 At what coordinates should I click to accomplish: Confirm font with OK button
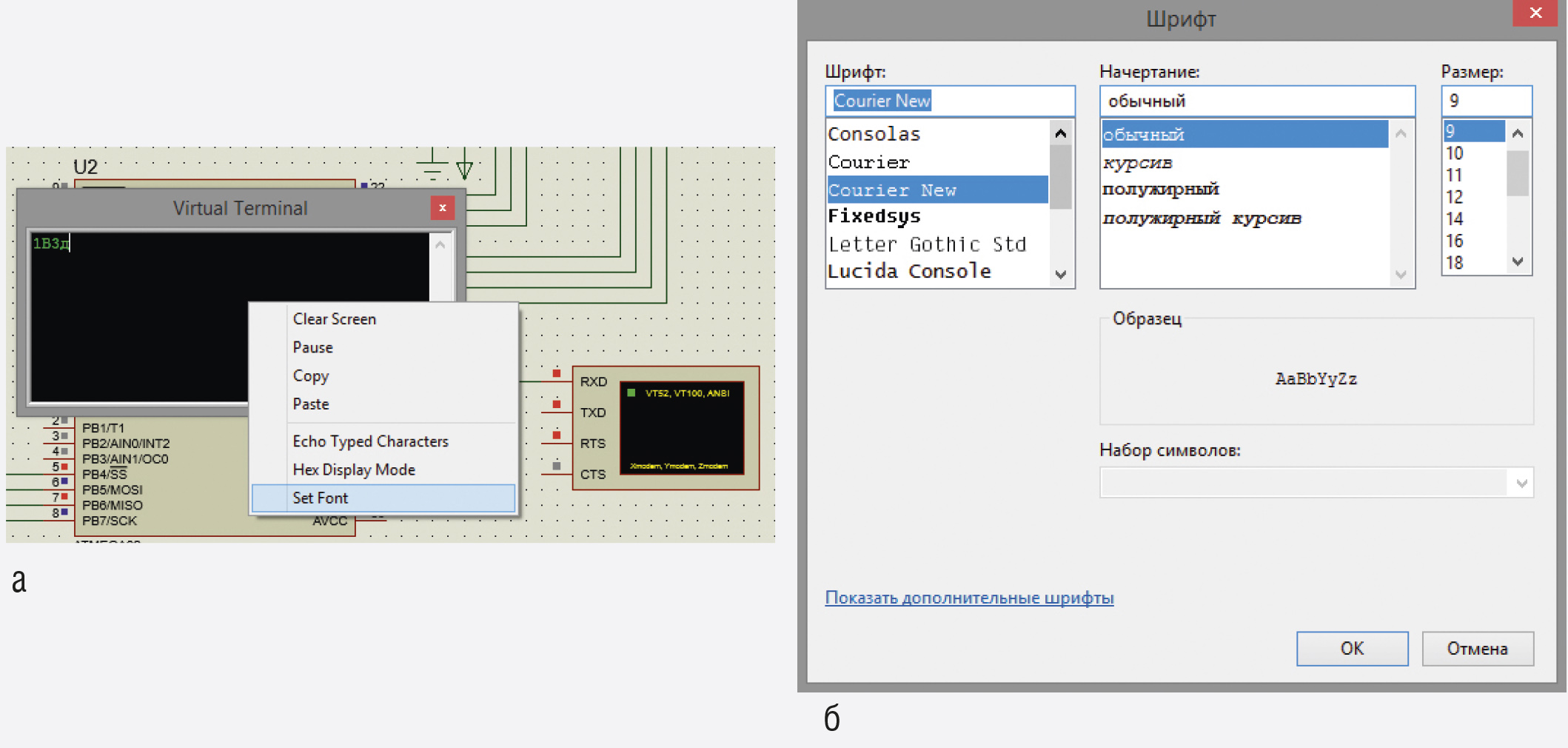coord(1352,649)
